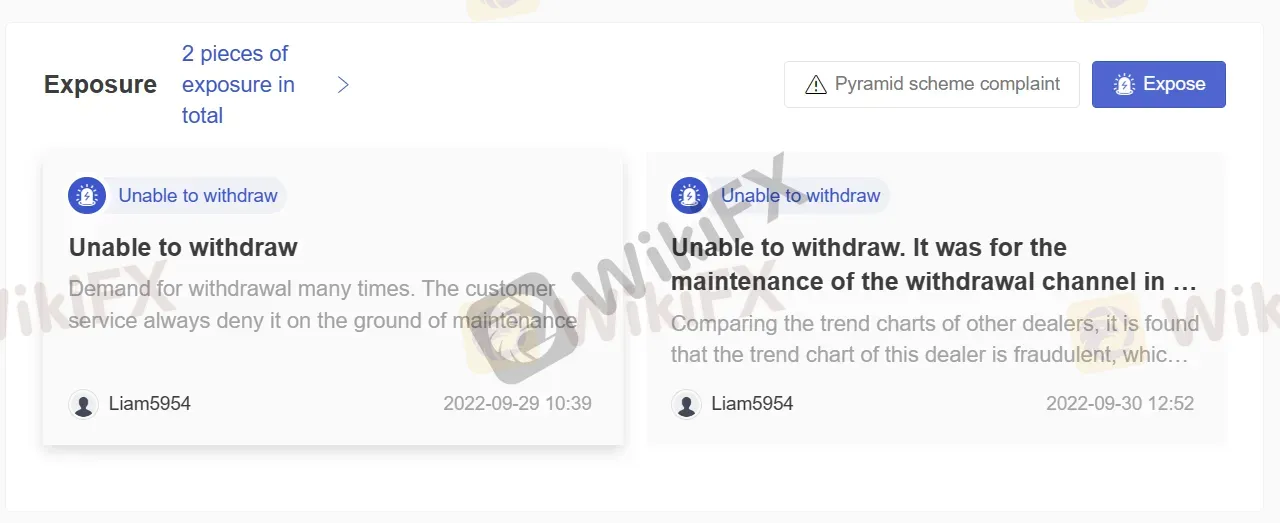Click the blue Expose button

(1159, 84)
